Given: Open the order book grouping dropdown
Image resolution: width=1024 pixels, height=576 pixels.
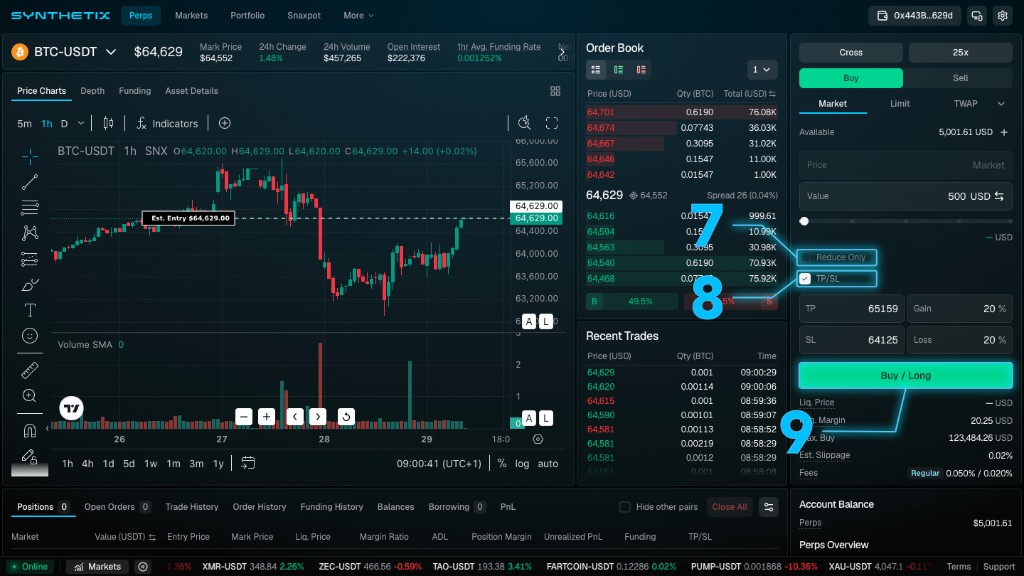Looking at the screenshot, I should 761,69.
